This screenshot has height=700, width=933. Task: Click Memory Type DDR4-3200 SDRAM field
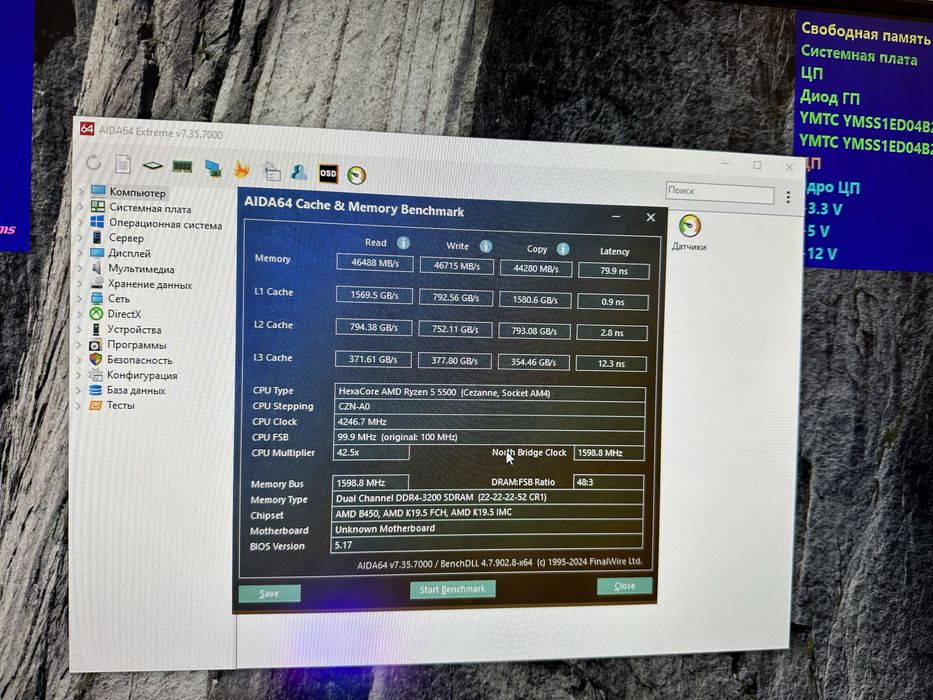487,498
